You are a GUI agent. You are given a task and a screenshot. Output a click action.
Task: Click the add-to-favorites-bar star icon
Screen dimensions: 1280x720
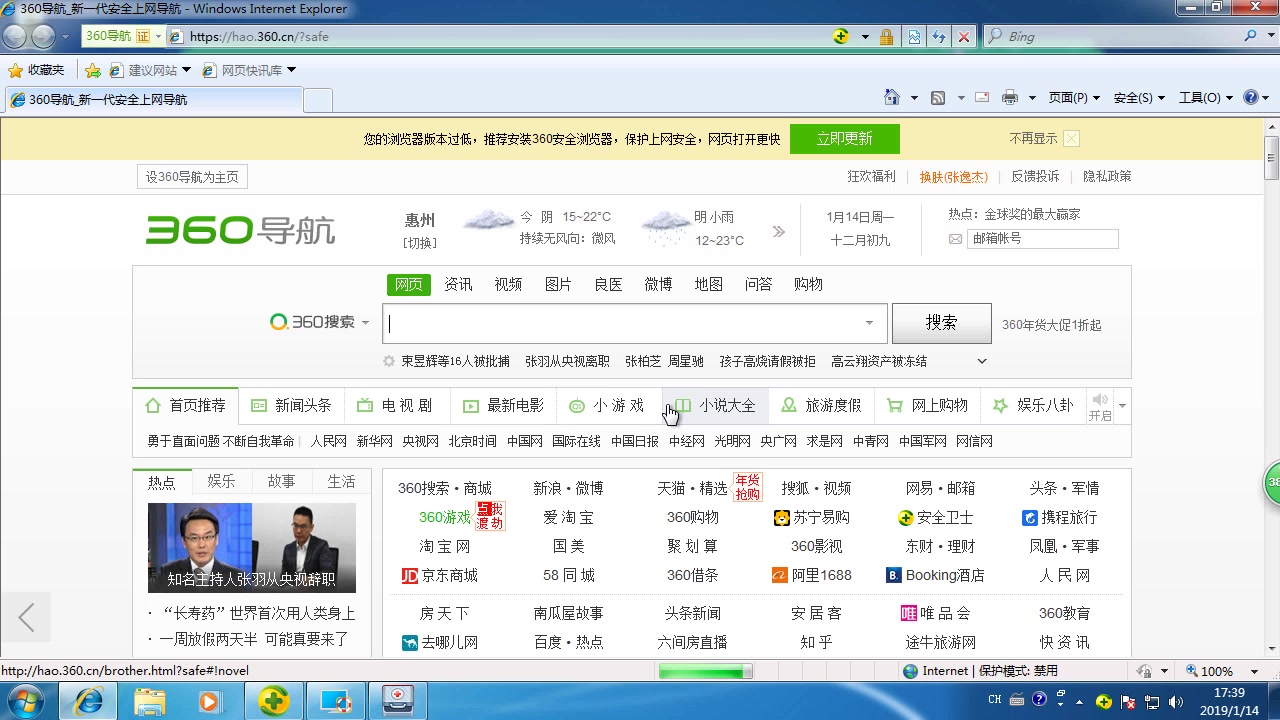tap(93, 70)
